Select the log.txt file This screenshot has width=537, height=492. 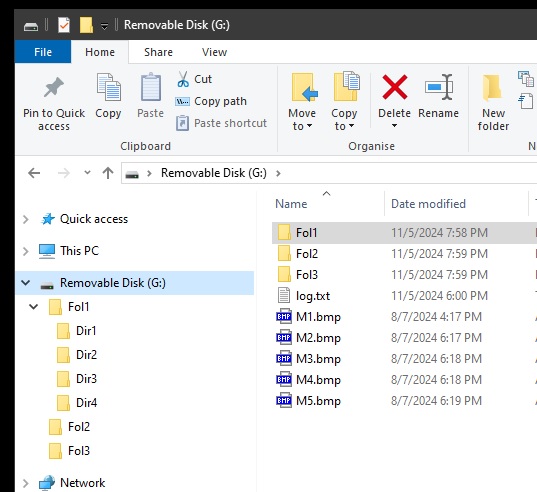click(x=313, y=296)
